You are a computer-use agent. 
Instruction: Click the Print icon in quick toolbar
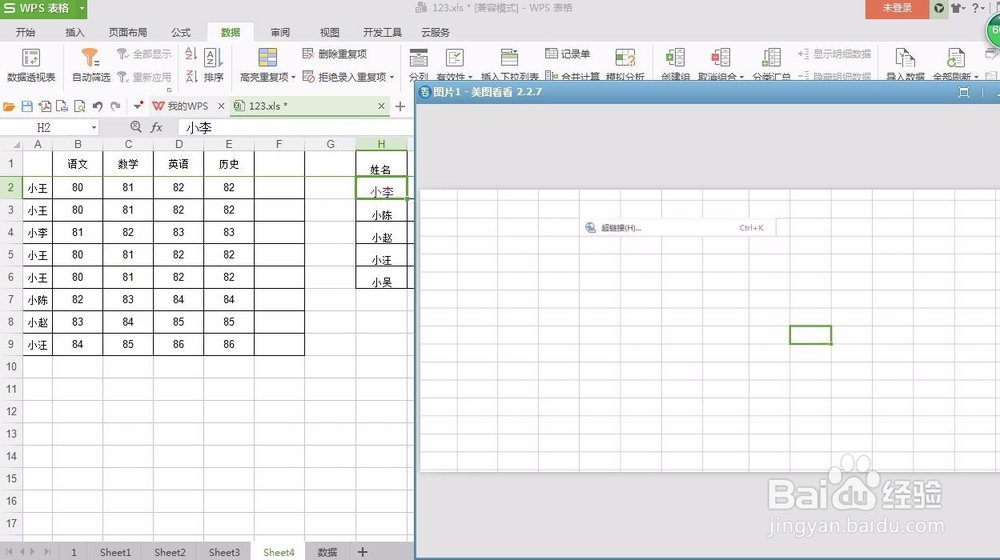[62, 107]
